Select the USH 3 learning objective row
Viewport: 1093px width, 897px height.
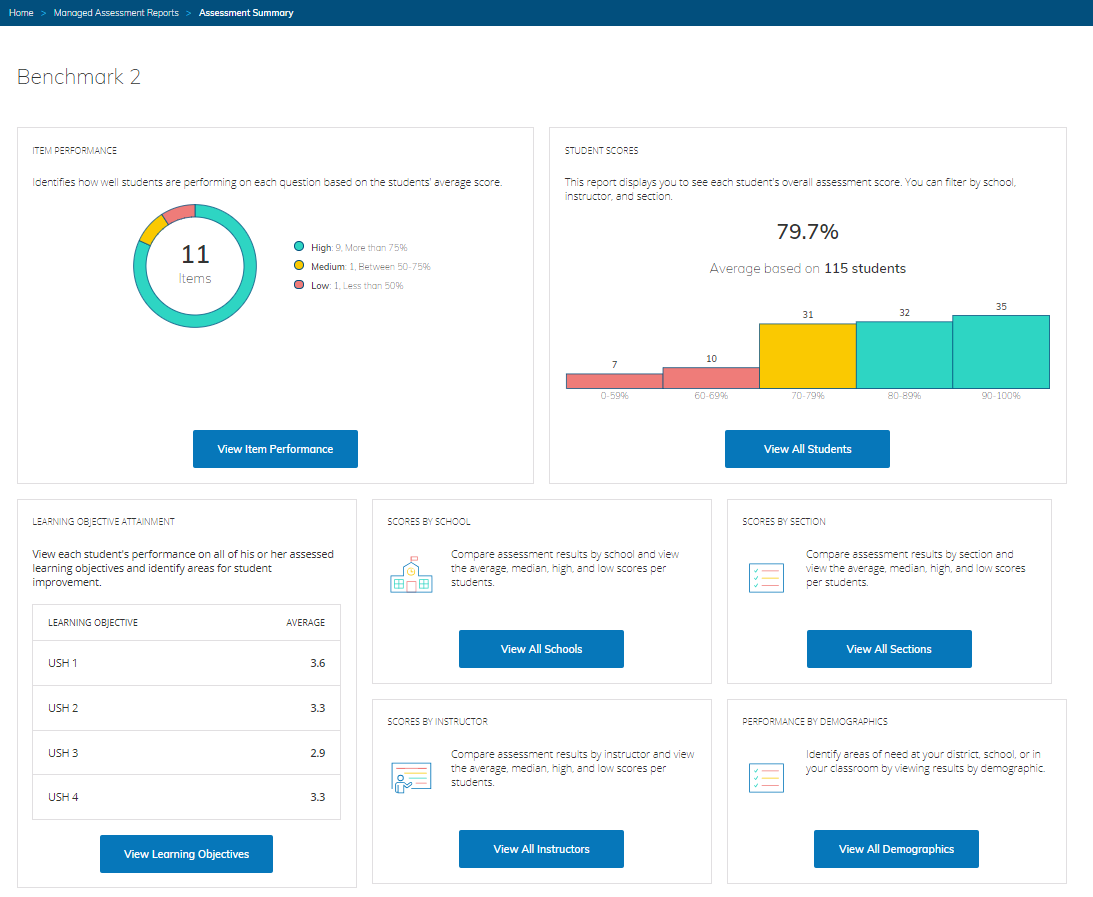pos(186,753)
